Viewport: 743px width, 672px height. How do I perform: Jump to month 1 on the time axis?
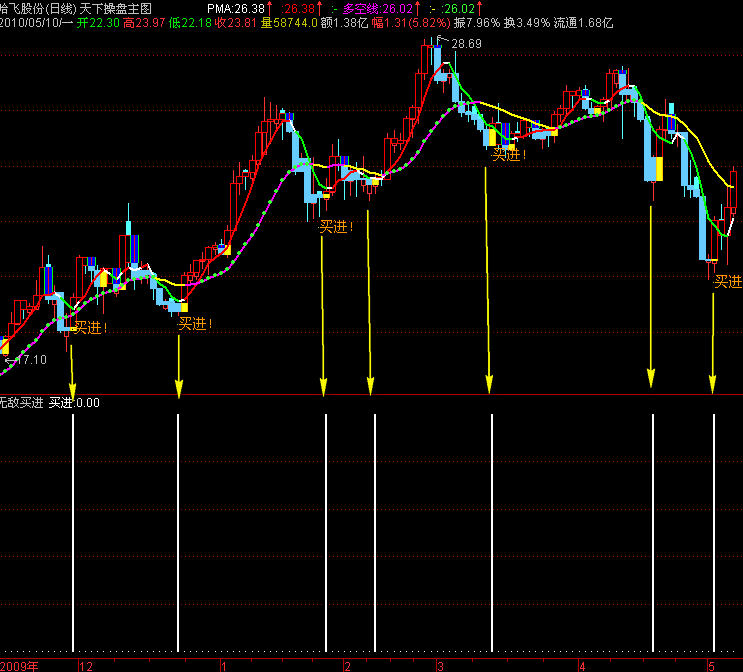click(224, 666)
